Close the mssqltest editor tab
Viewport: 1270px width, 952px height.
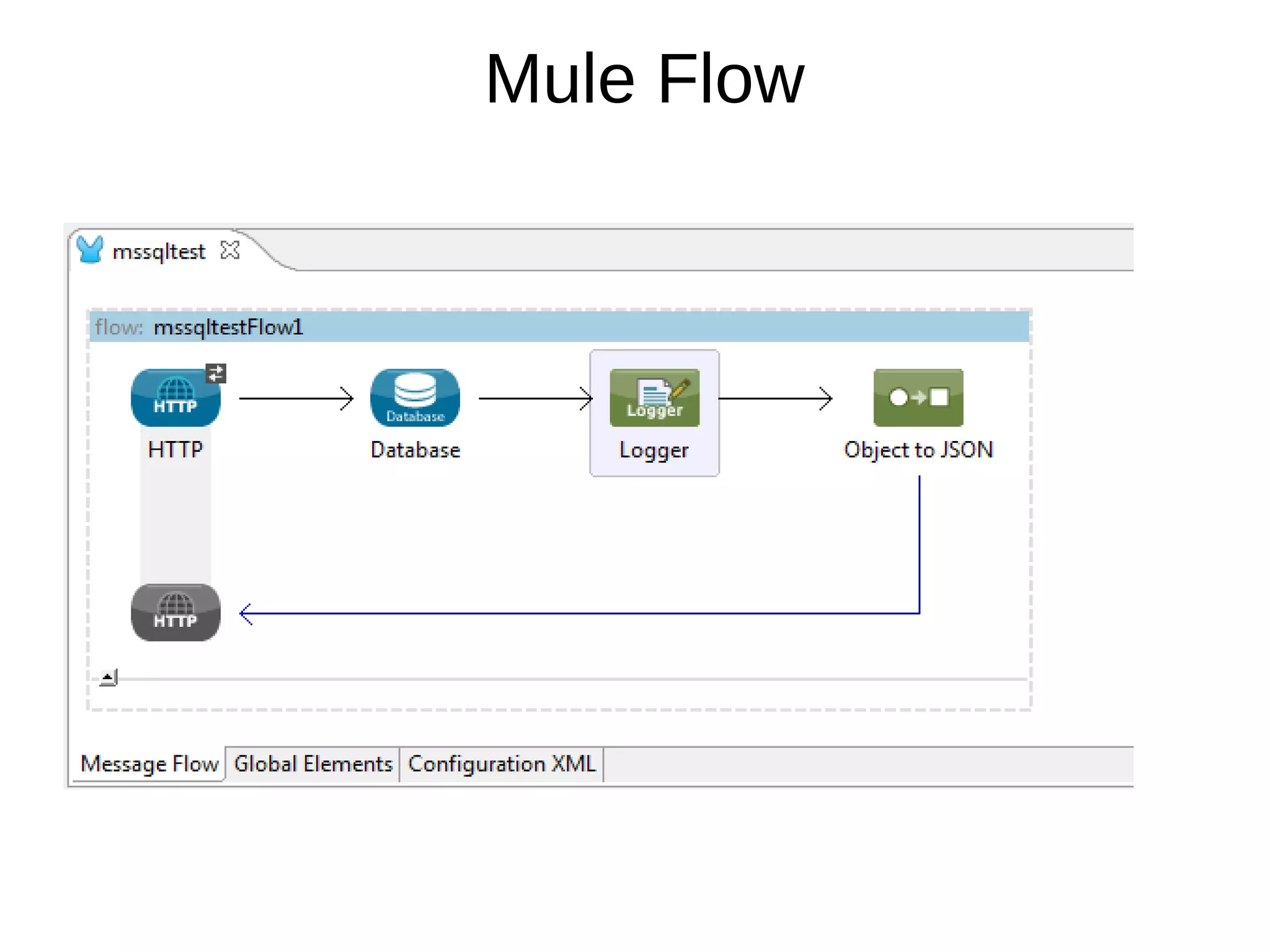coord(230,251)
